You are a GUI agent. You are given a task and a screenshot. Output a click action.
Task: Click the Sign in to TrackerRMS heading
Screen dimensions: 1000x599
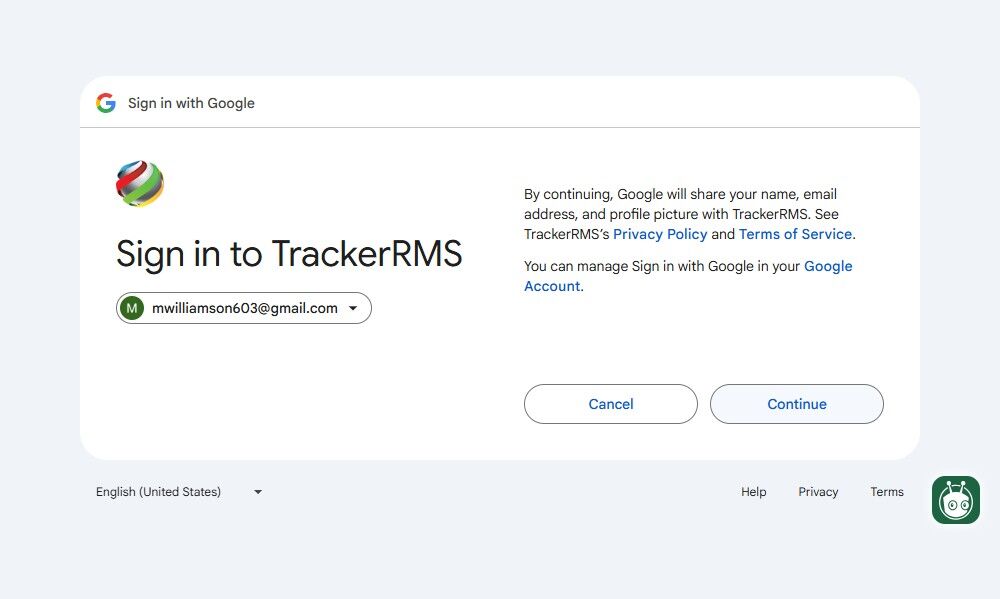pos(289,254)
